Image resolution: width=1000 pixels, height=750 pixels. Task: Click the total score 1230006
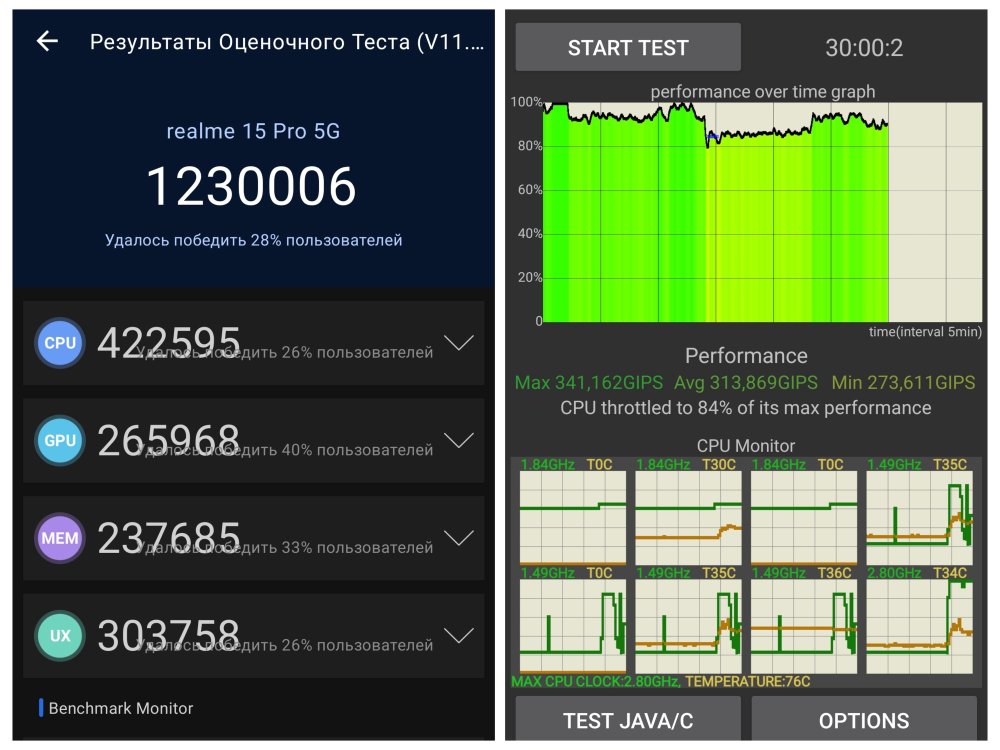tap(251, 187)
